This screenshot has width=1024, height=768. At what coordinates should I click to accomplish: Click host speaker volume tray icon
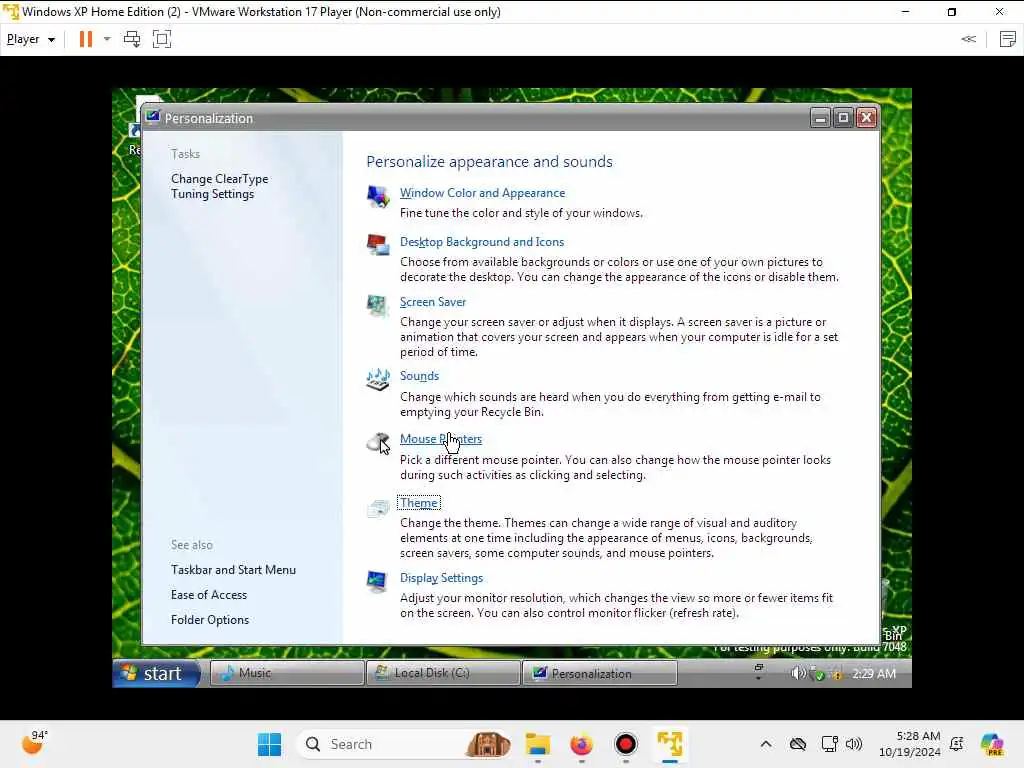854,744
